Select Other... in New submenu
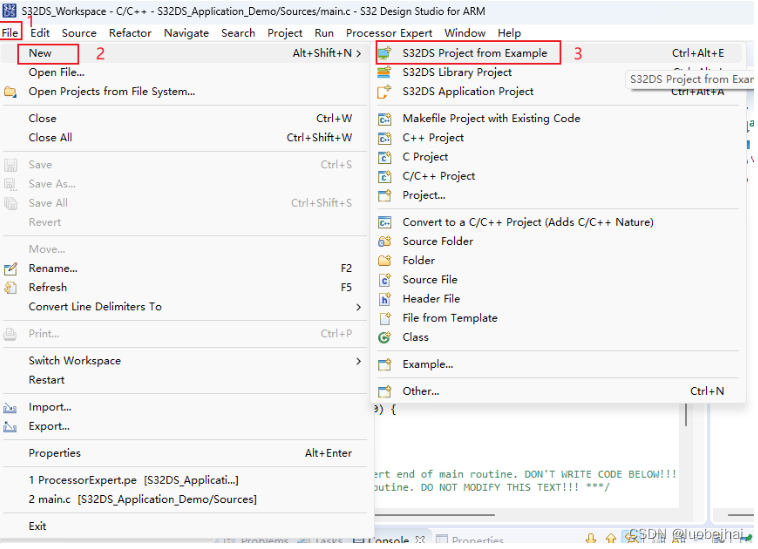 [558, 392]
